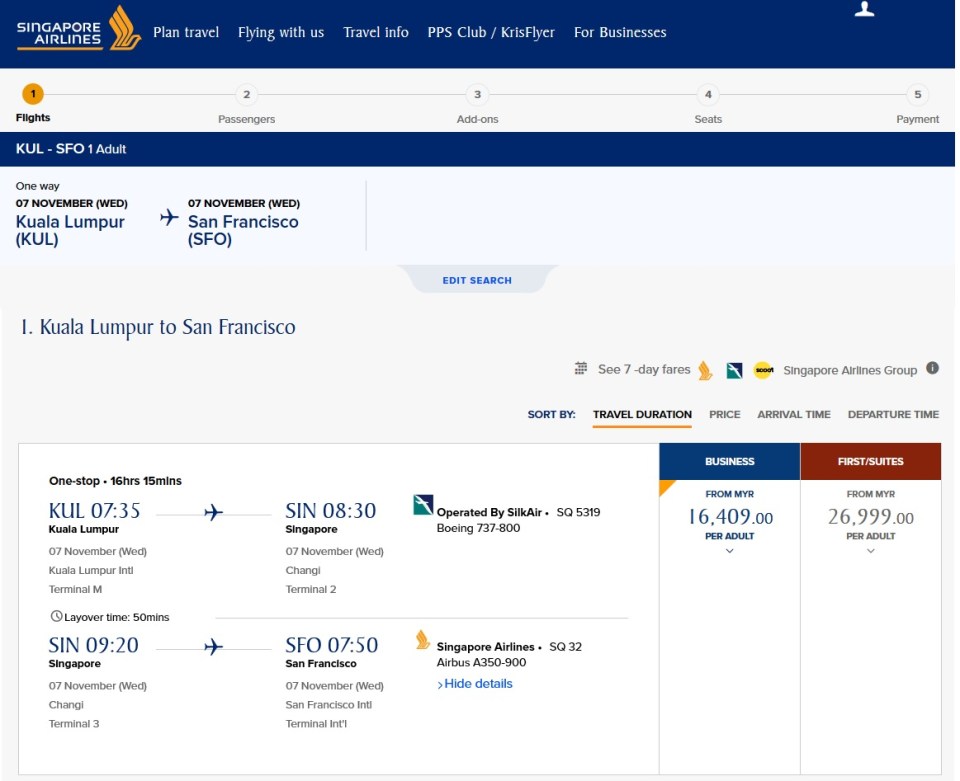Sort results by Price
The height and width of the screenshot is (781, 960).
(724, 414)
